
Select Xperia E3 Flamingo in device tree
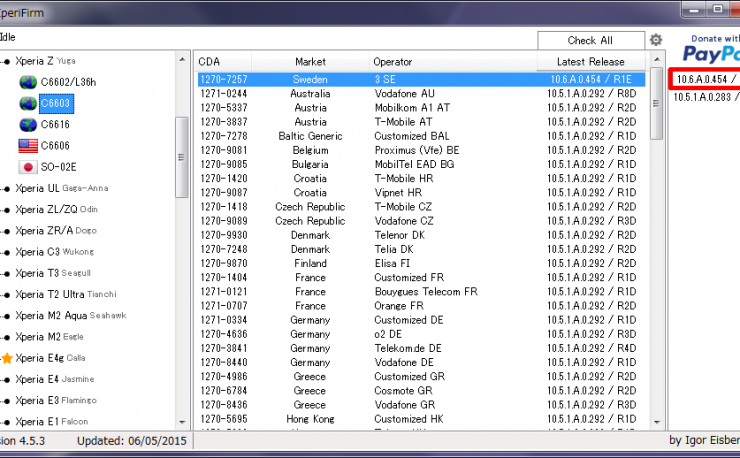(56, 400)
